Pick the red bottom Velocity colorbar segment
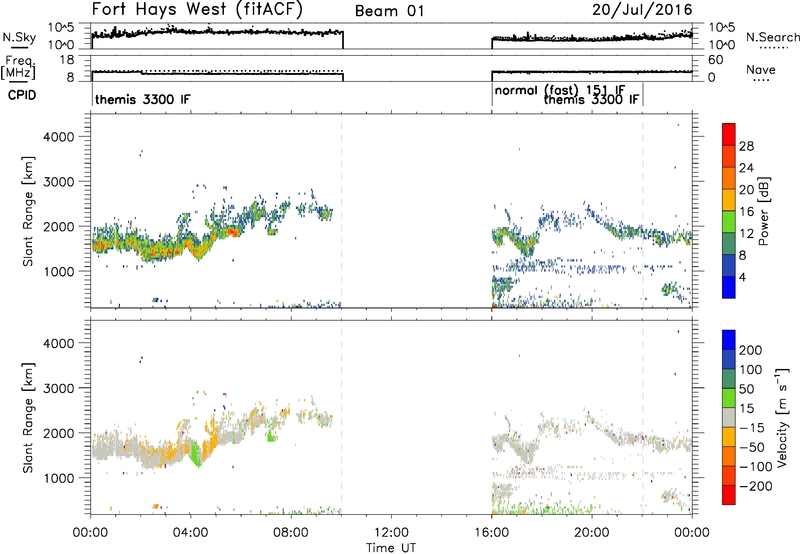Screen dimensions: 800x554 pyautogui.click(x=729, y=495)
